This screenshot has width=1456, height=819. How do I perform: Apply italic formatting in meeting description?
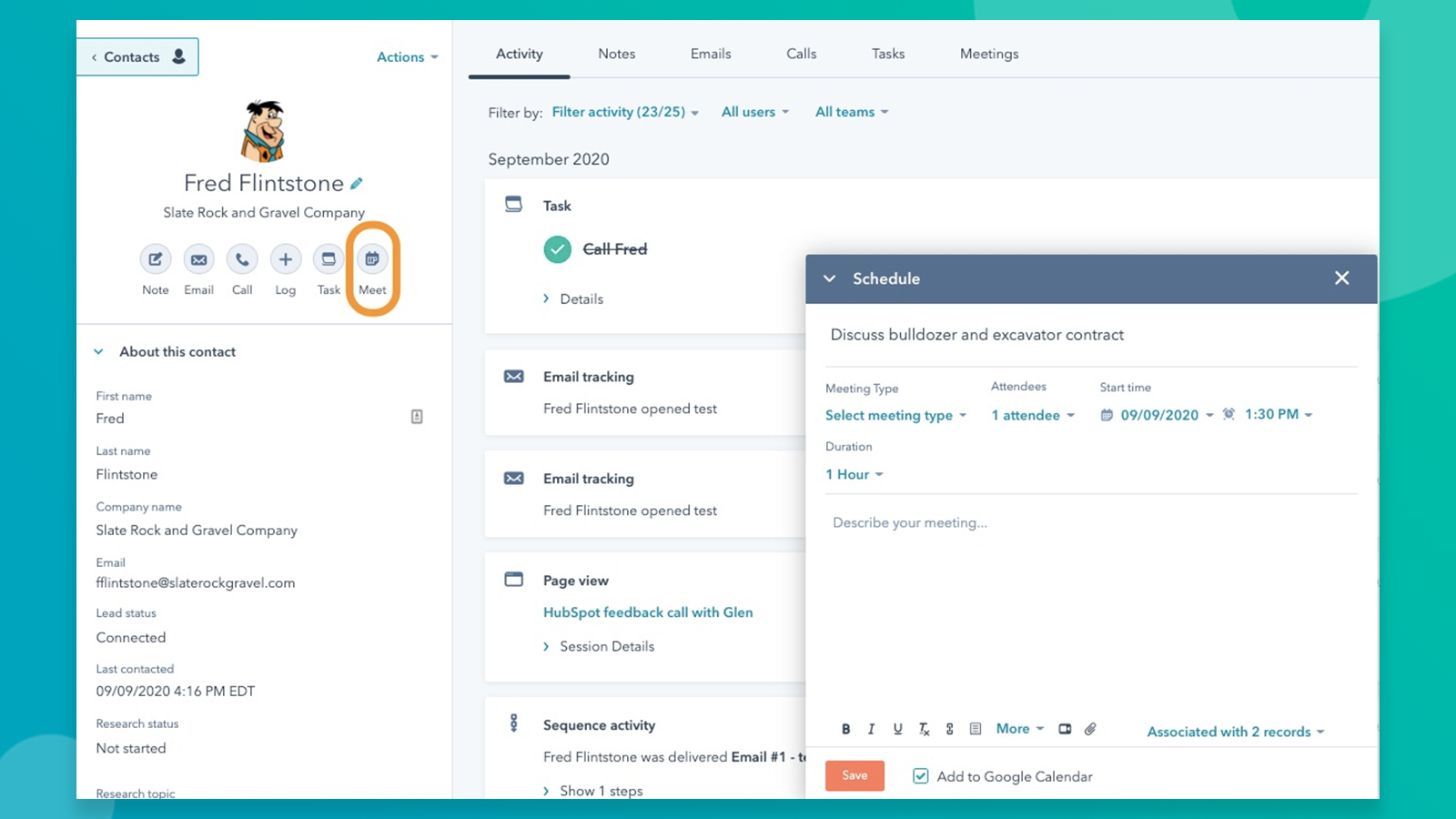pos(871,729)
